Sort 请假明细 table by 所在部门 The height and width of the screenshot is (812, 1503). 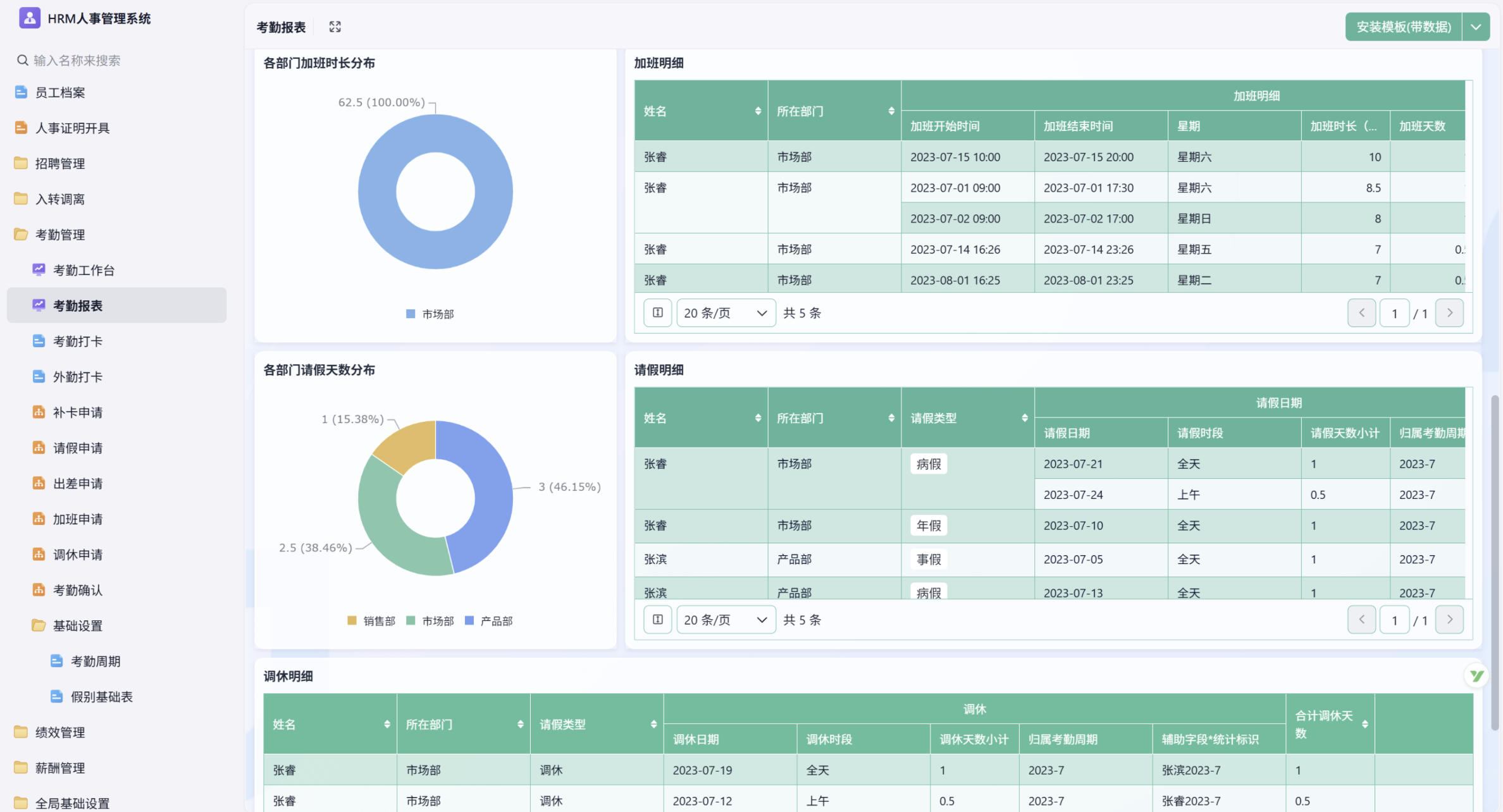coord(891,418)
